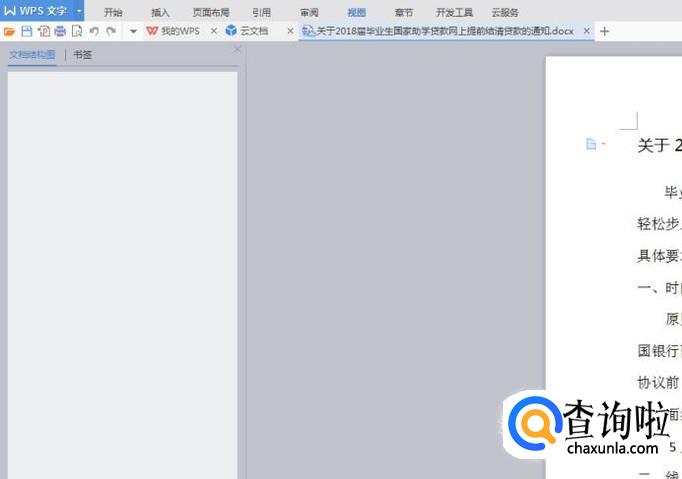Screen dimensions: 682x479
Task: Click the line starting 具体要
Action: coord(659,256)
